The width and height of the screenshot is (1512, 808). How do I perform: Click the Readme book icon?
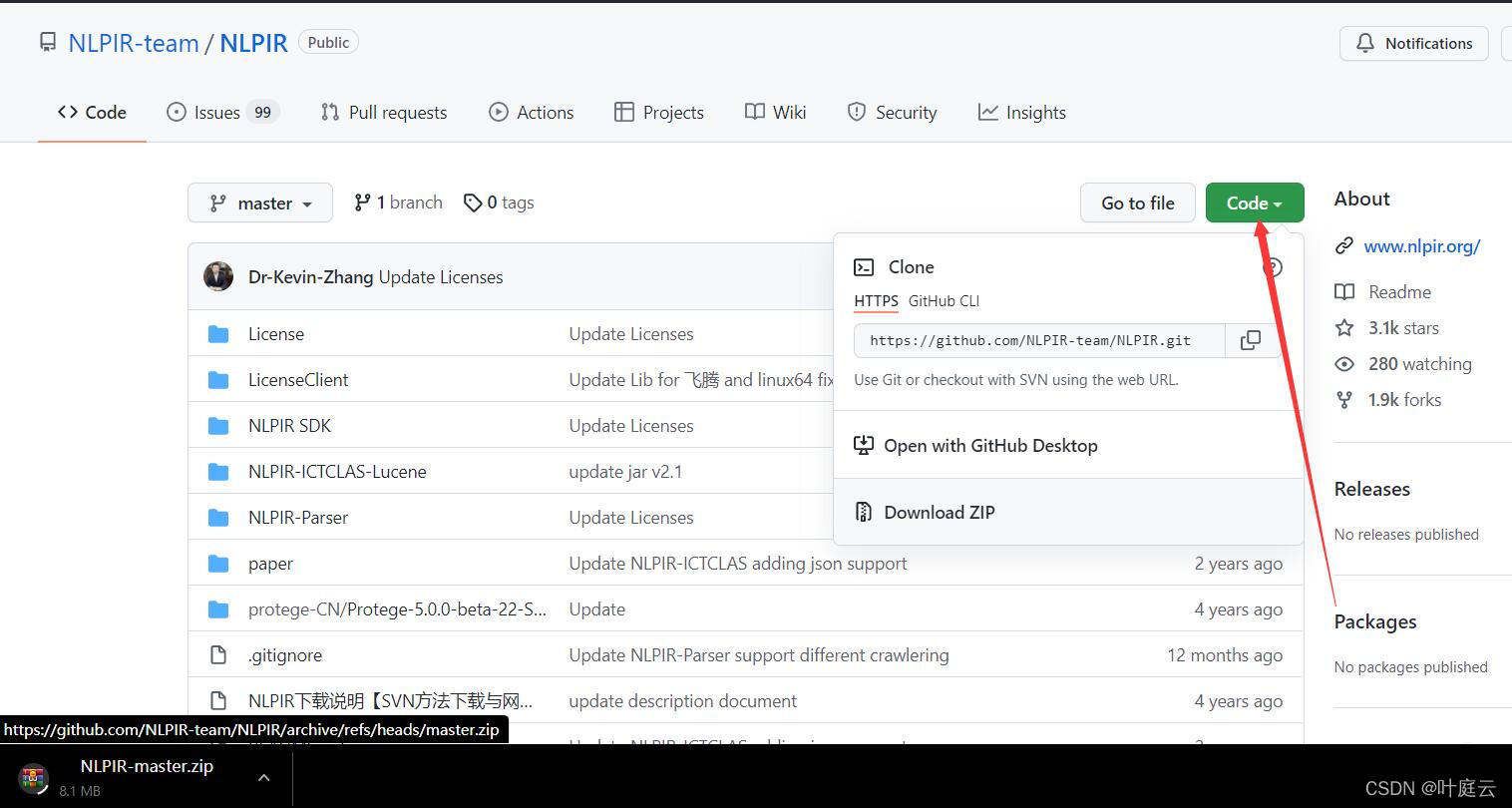click(1344, 292)
